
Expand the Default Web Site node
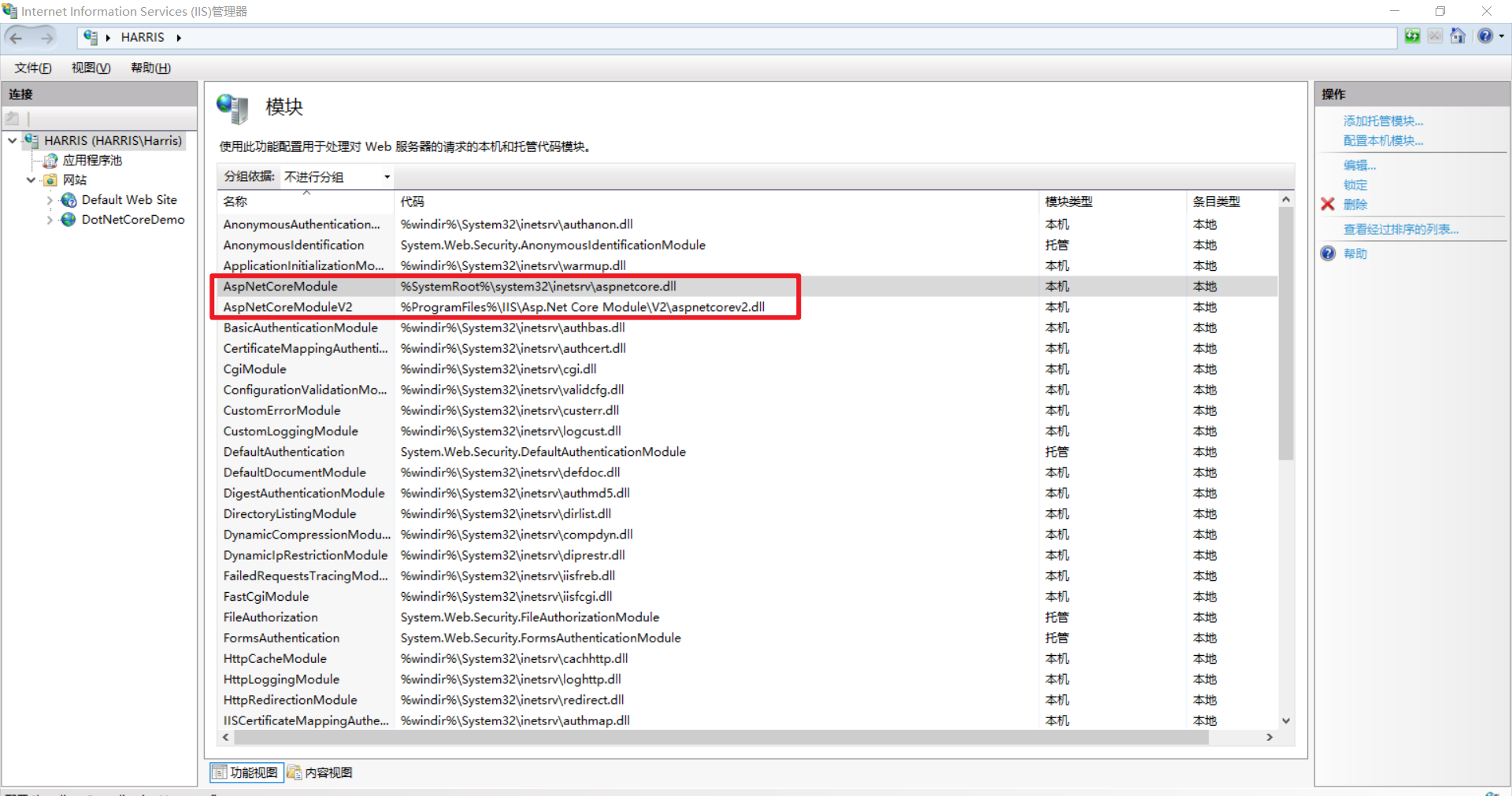click(50, 200)
